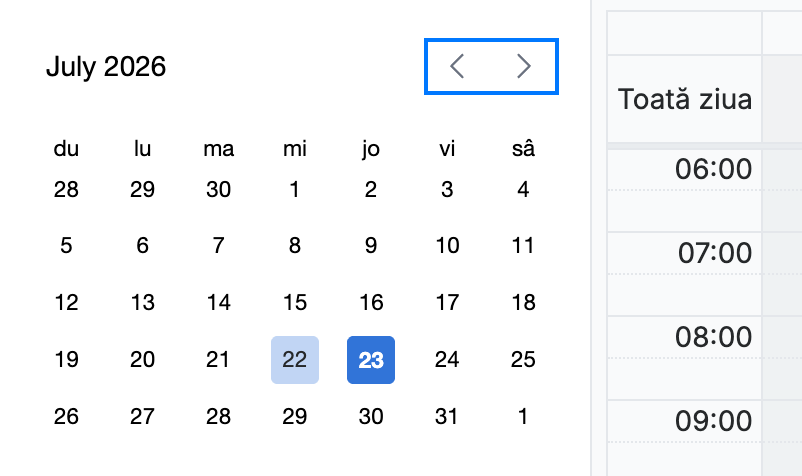Select date 10 under vi column
The width and height of the screenshot is (802, 476).
tap(447, 246)
